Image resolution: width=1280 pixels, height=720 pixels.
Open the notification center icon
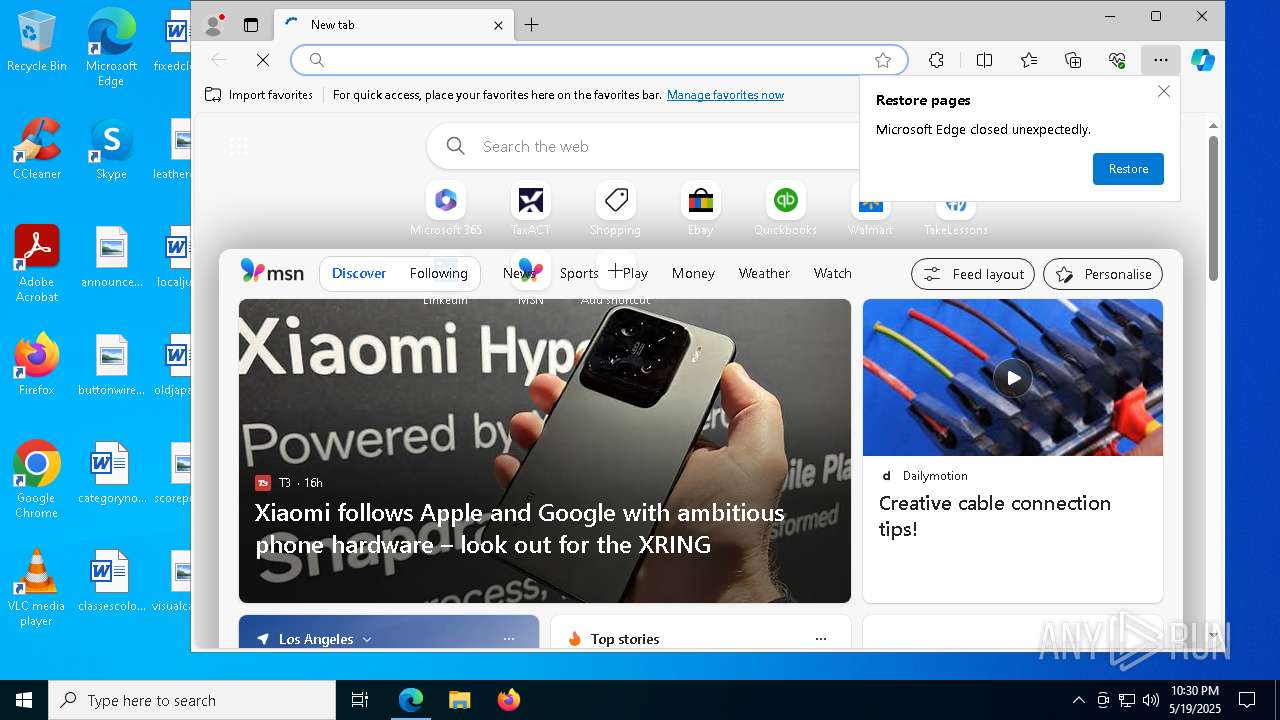click(1247, 700)
